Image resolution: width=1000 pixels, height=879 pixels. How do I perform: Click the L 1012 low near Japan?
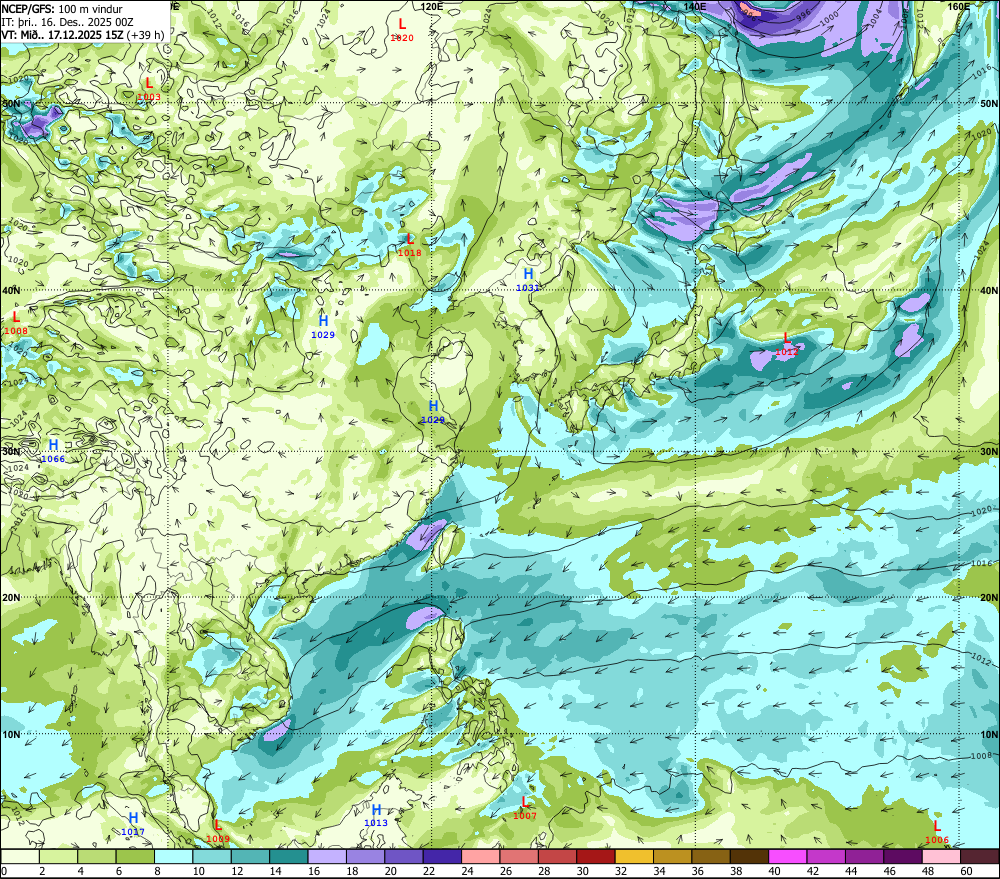(x=786, y=344)
